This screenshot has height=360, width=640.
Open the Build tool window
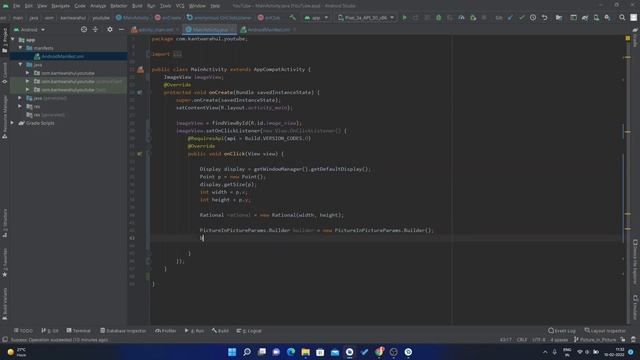[x=220, y=331]
